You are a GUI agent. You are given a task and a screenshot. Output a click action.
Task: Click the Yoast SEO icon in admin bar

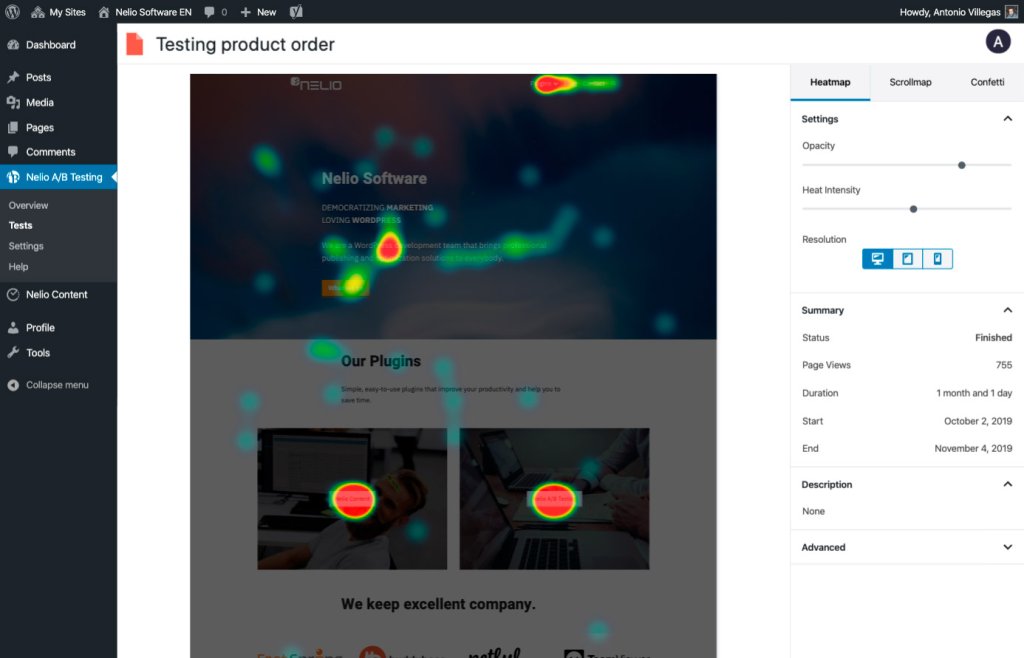point(296,12)
